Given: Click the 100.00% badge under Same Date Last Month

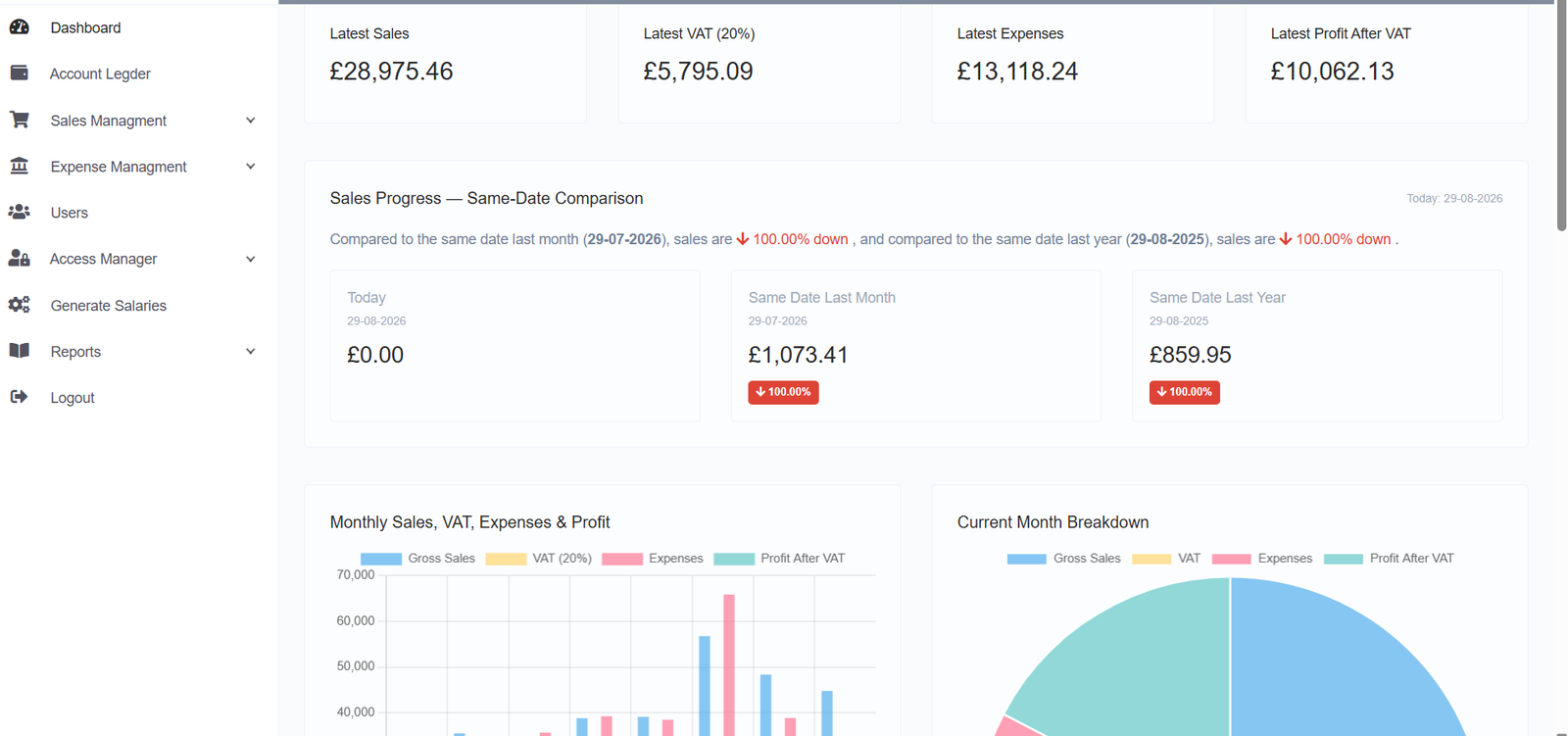Looking at the screenshot, I should click(783, 392).
